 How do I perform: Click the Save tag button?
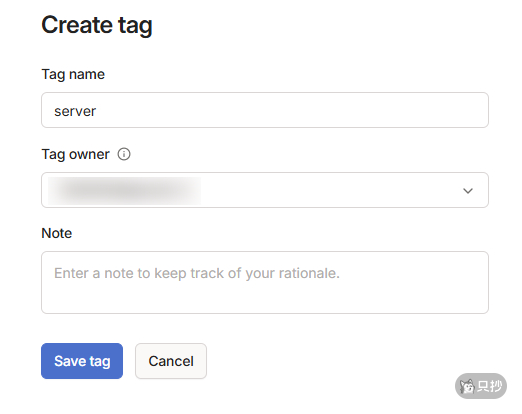(x=82, y=361)
